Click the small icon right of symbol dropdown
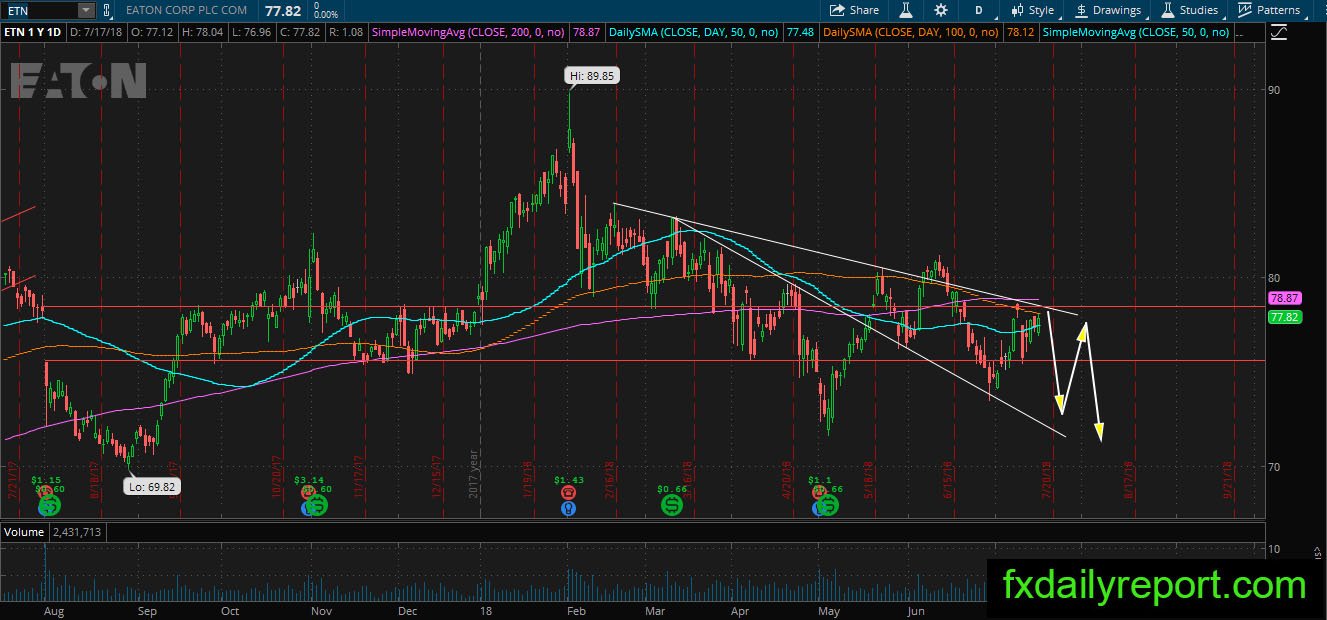The width and height of the screenshot is (1327, 620). point(109,10)
